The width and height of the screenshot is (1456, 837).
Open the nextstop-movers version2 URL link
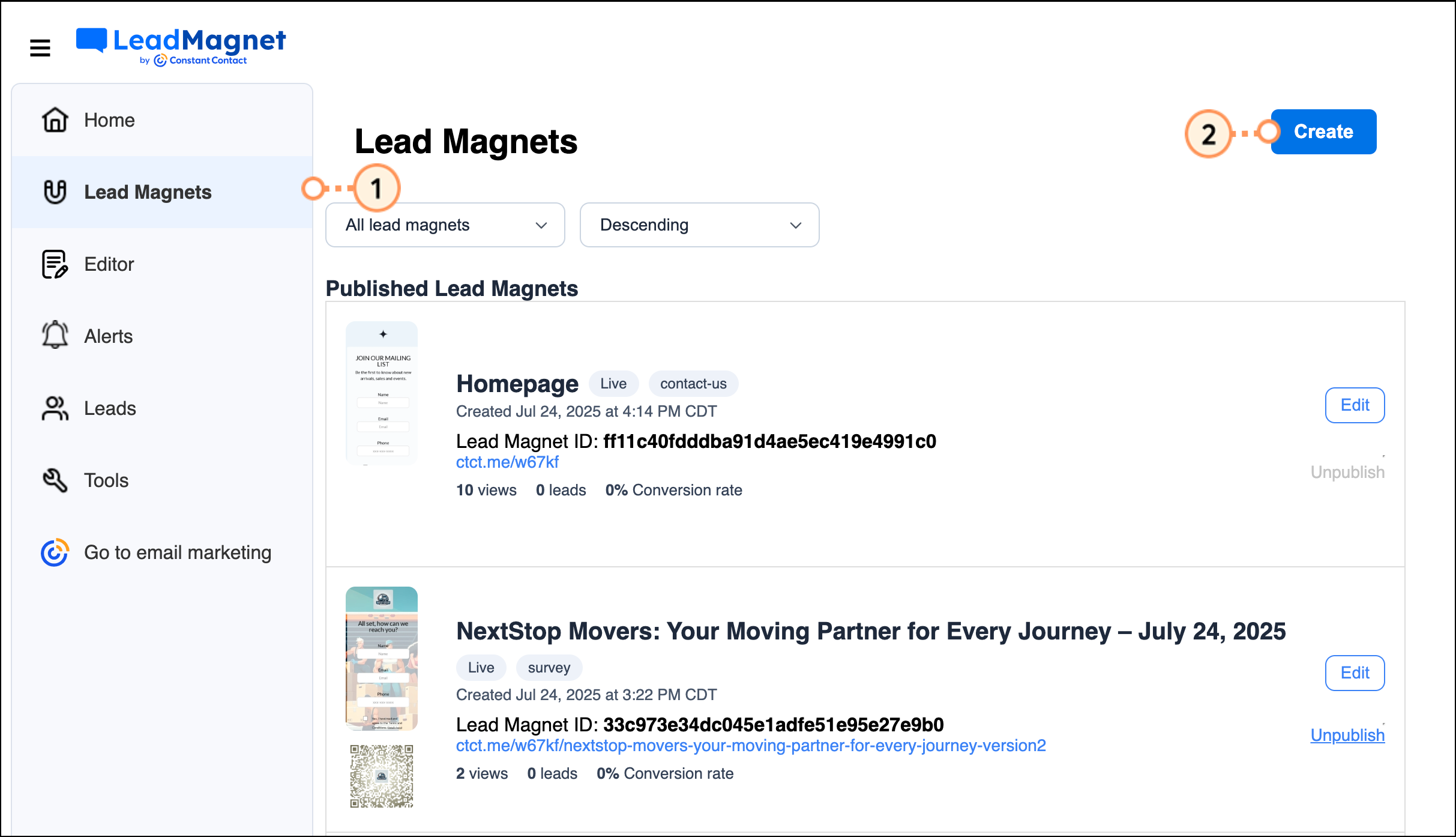(751, 746)
